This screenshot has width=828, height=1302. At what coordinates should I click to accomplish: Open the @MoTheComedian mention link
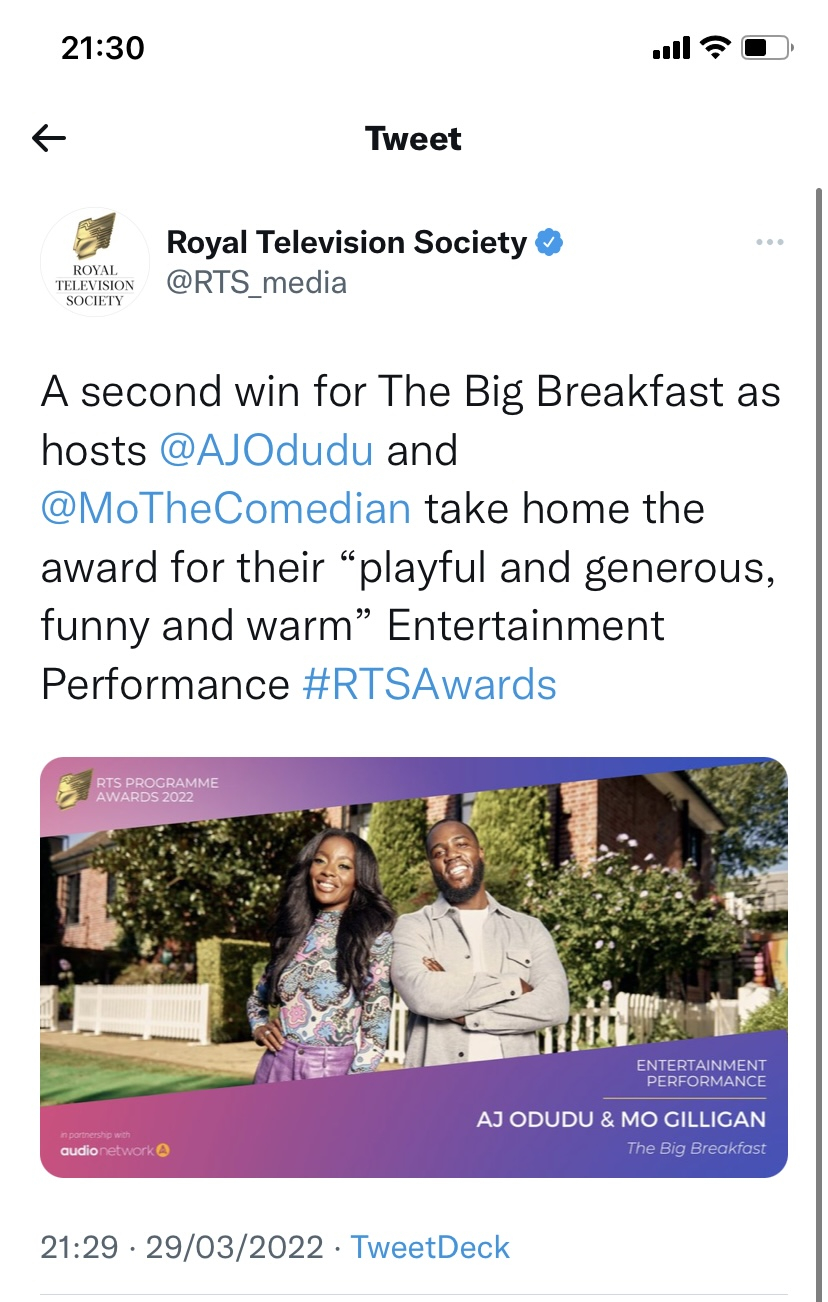tap(226, 508)
